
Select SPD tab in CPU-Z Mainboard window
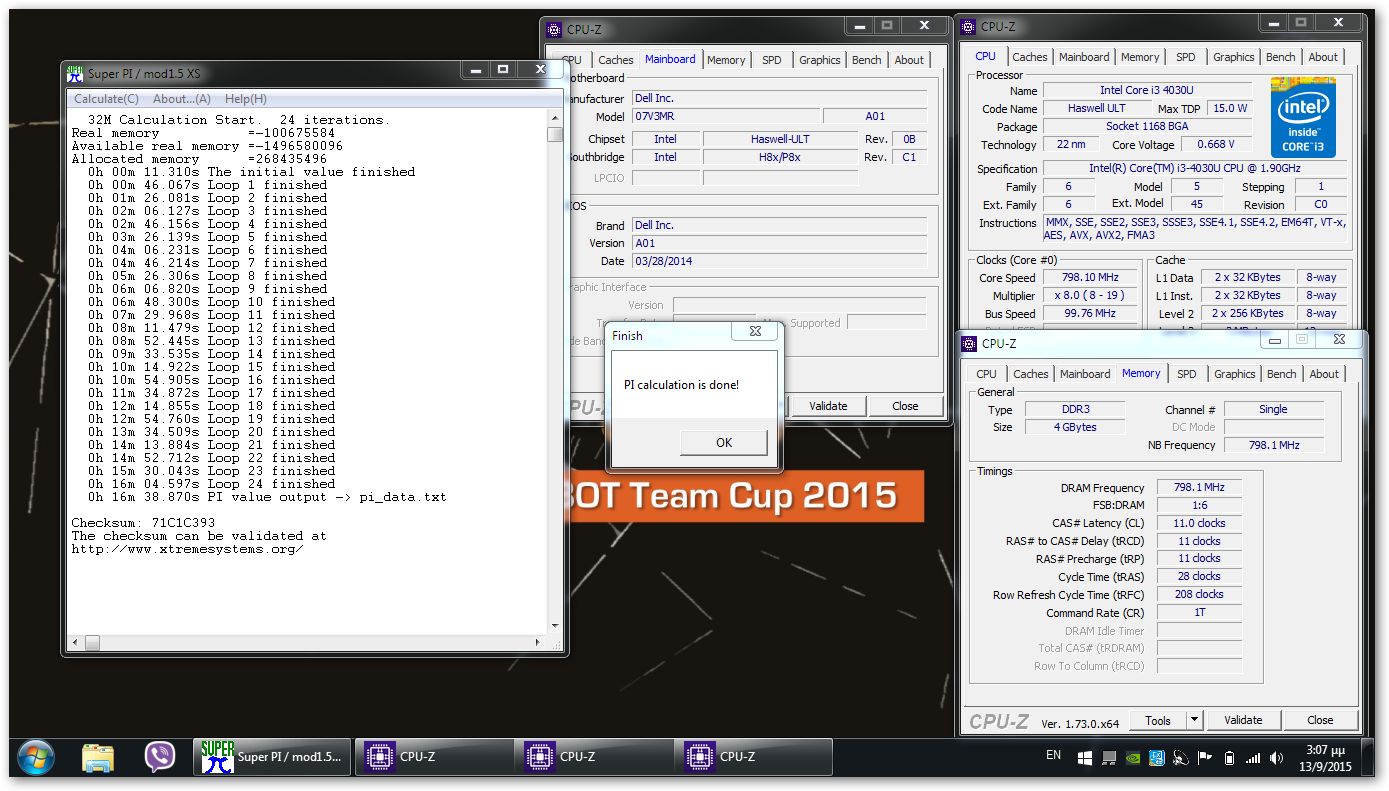point(772,60)
